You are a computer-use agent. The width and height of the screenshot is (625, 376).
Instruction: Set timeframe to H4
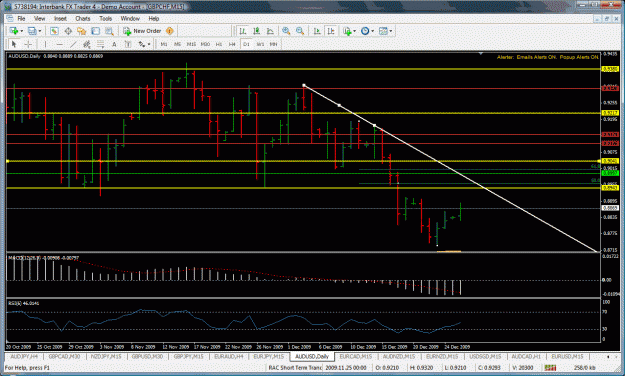point(232,44)
